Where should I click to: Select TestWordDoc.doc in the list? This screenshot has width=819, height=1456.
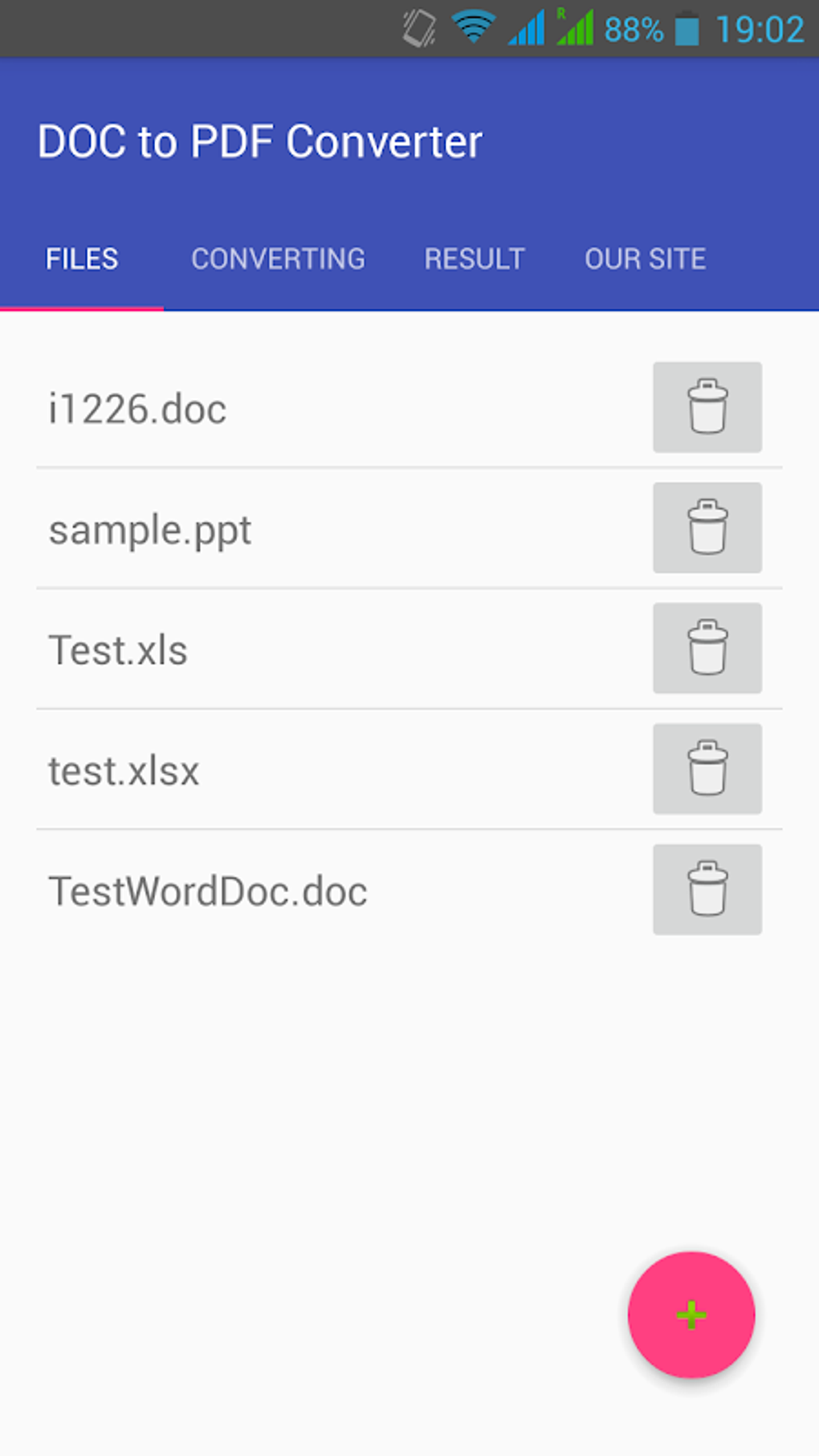[x=208, y=891]
